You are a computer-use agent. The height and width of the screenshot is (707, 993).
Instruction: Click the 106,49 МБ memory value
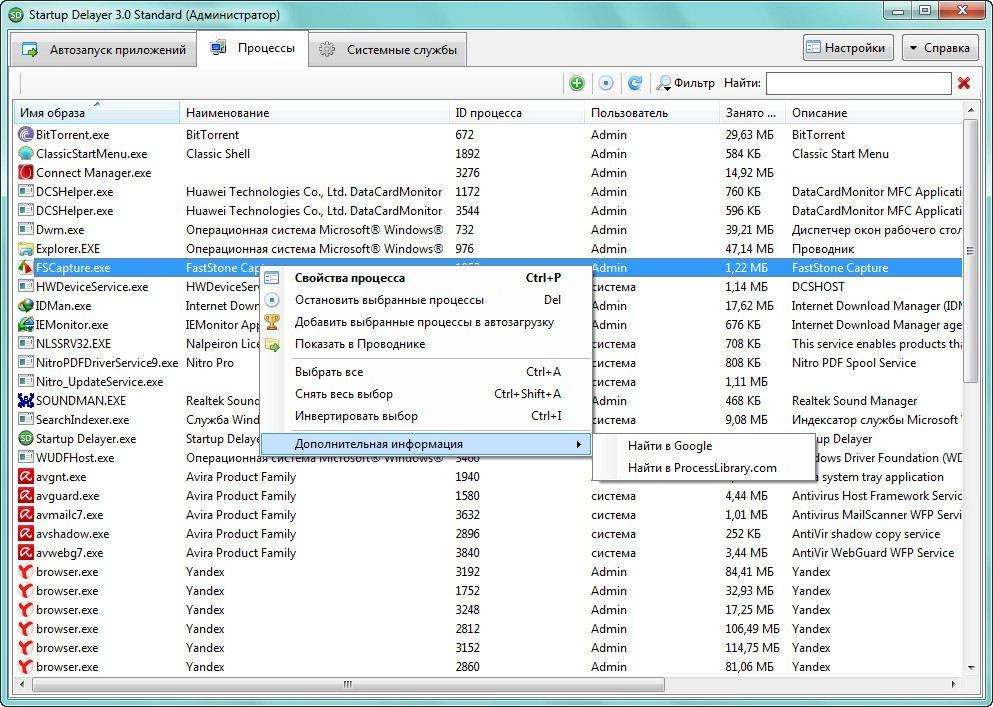tap(752, 628)
